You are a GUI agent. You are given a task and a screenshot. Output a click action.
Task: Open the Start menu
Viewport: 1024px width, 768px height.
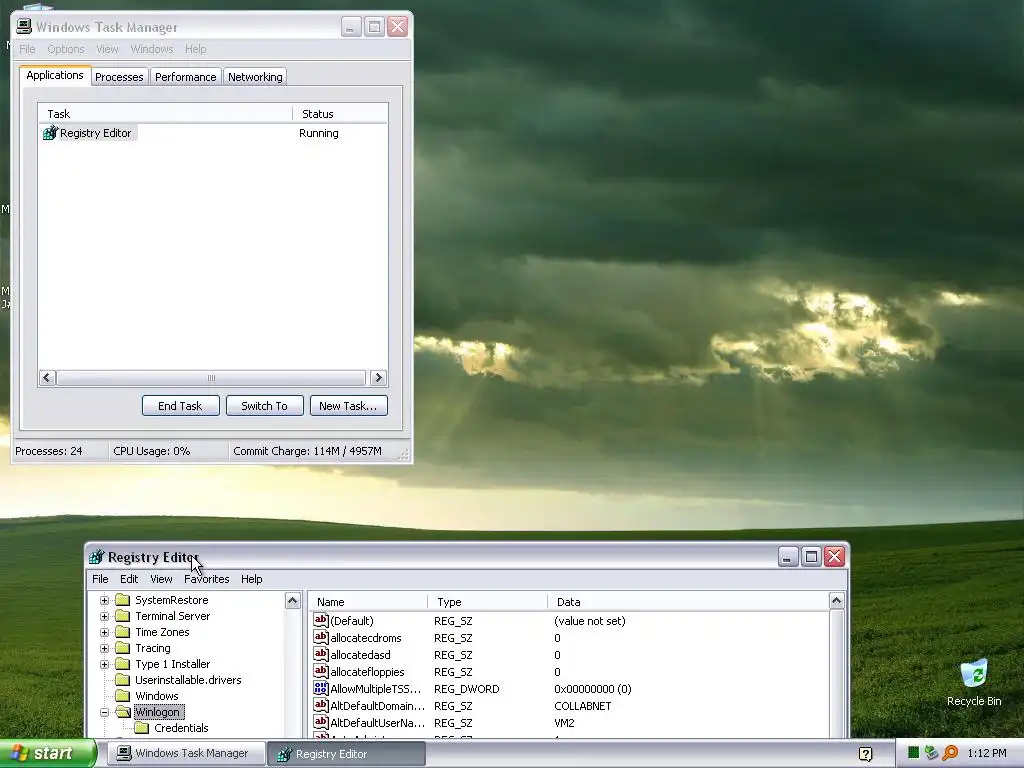pos(47,754)
